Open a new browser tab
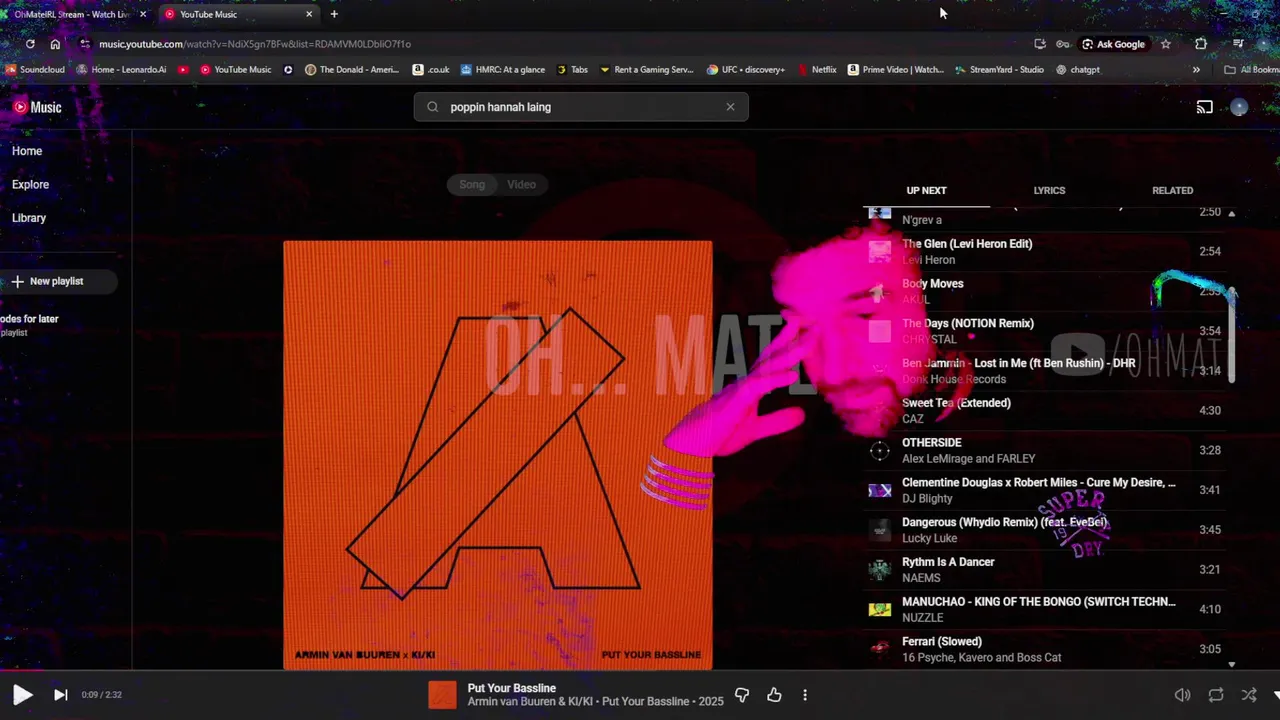The width and height of the screenshot is (1280, 720). (334, 14)
